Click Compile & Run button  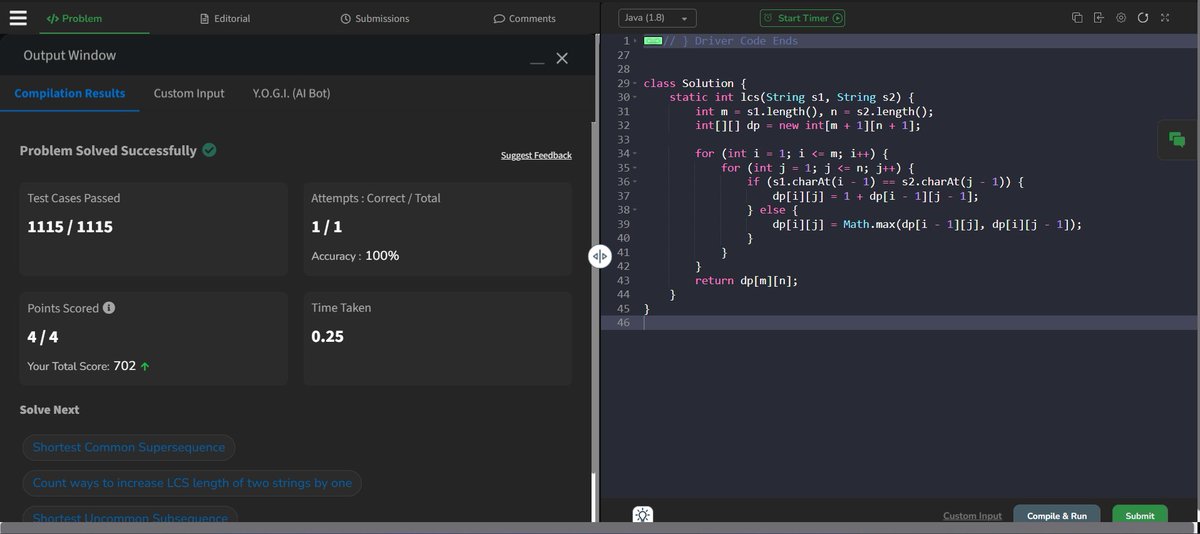(x=1057, y=516)
